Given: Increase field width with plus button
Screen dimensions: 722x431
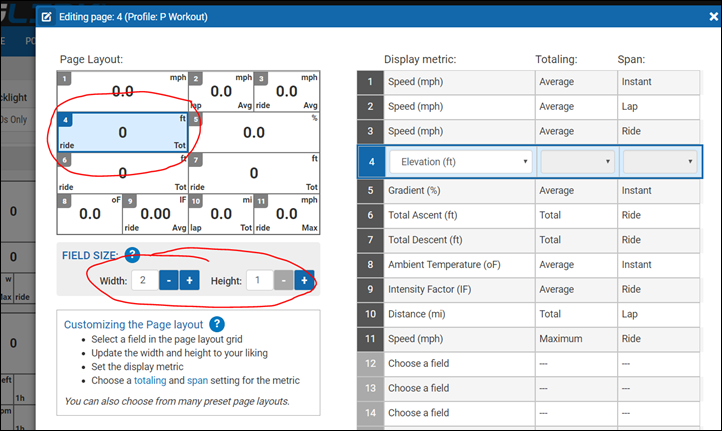Looking at the screenshot, I should click(x=190, y=281).
